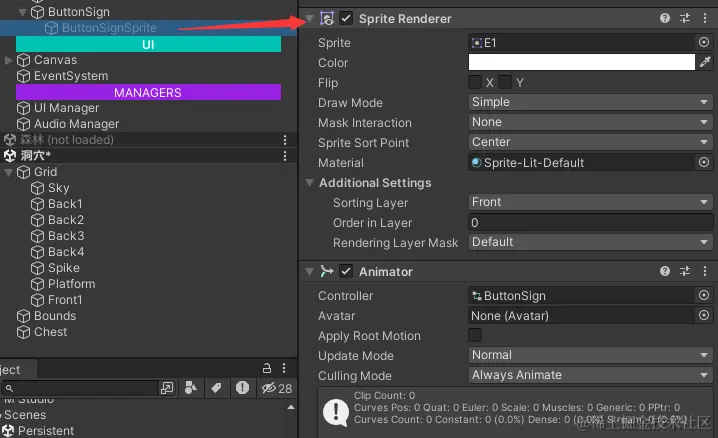Open Culling Mode dropdown
This screenshot has height=438, width=718.
coord(590,375)
